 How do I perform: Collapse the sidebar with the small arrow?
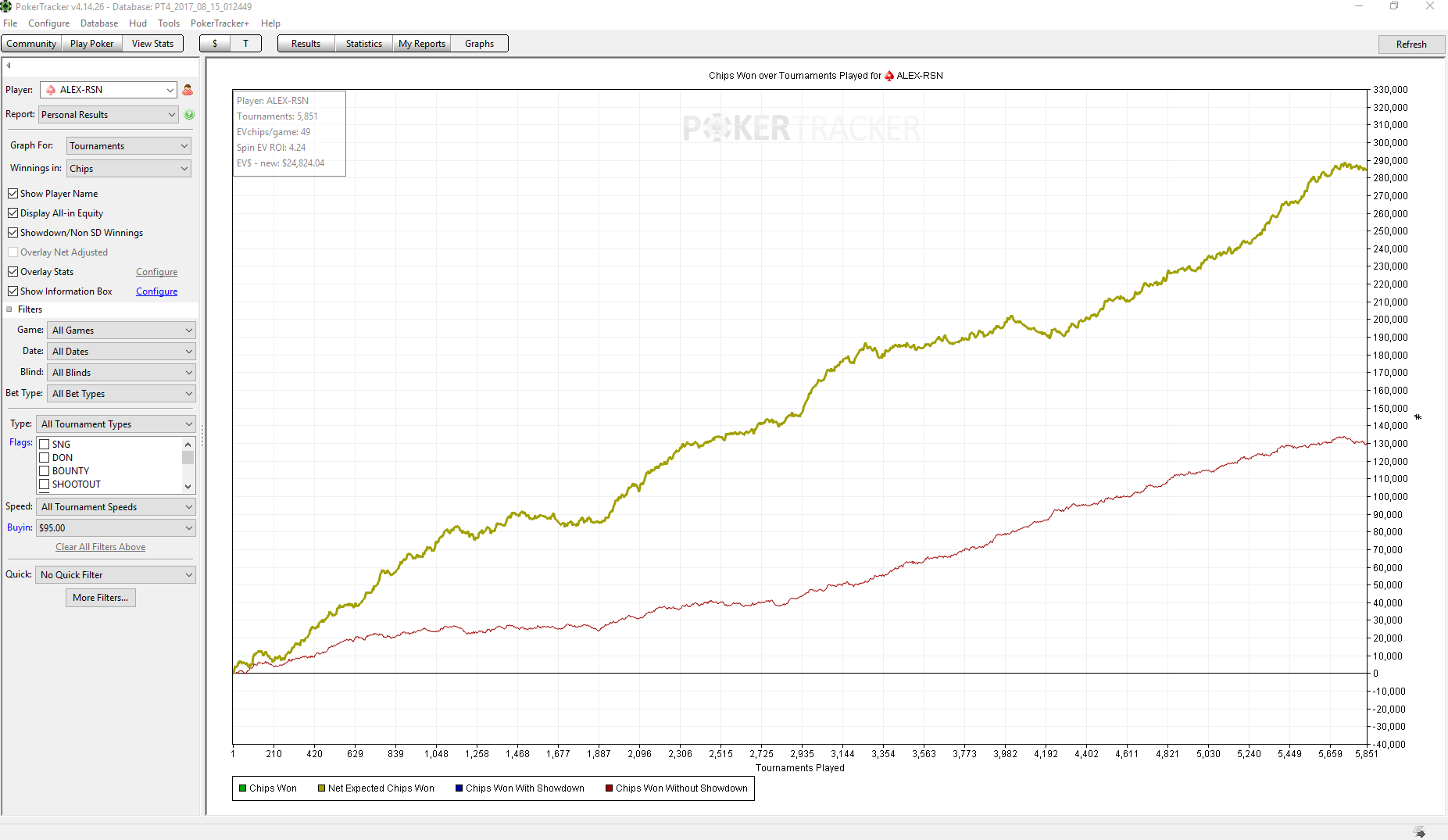[x=9, y=66]
